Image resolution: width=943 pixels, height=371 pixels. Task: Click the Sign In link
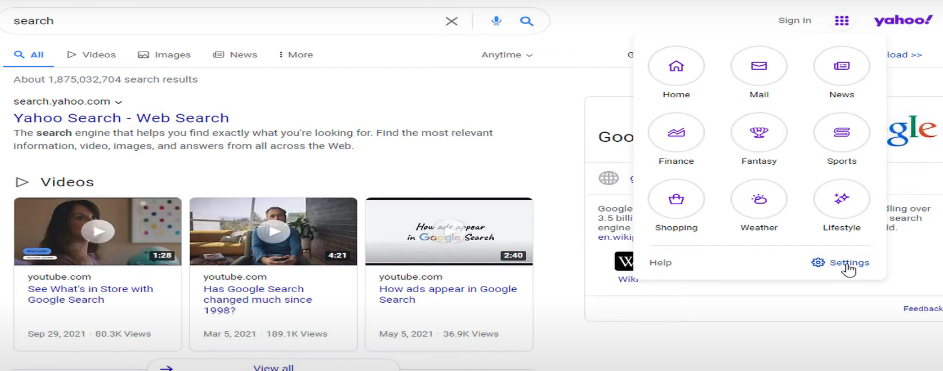click(x=794, y=20)
